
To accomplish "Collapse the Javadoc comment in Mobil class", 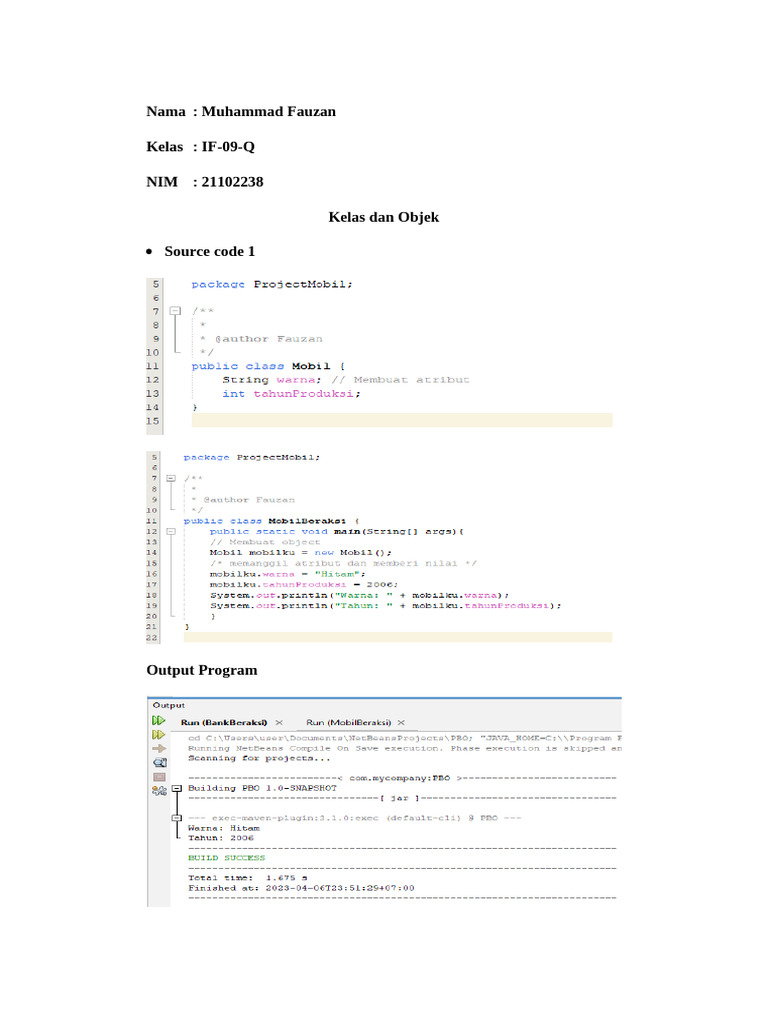I will [174, 311].
